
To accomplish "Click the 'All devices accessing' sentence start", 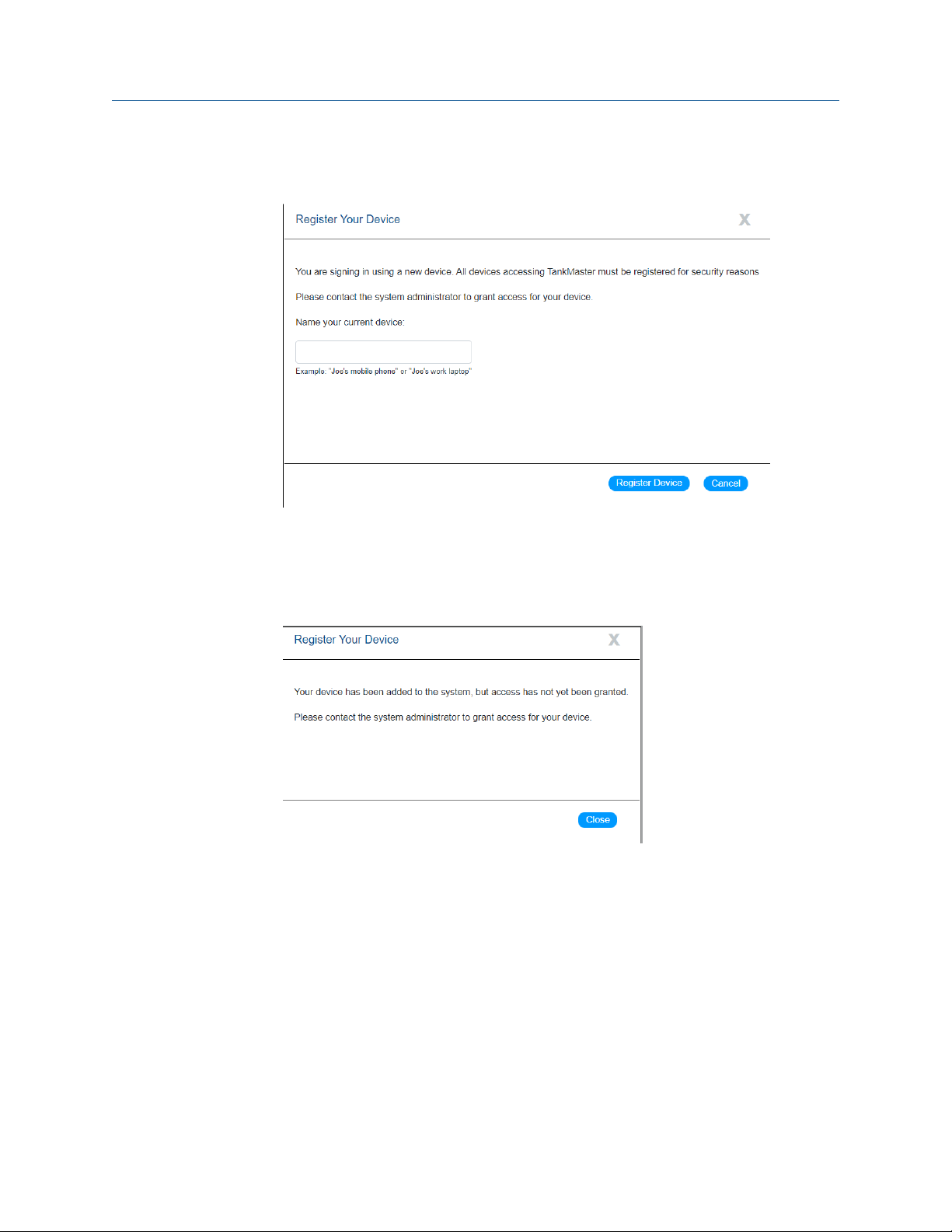I will point(500,272).
